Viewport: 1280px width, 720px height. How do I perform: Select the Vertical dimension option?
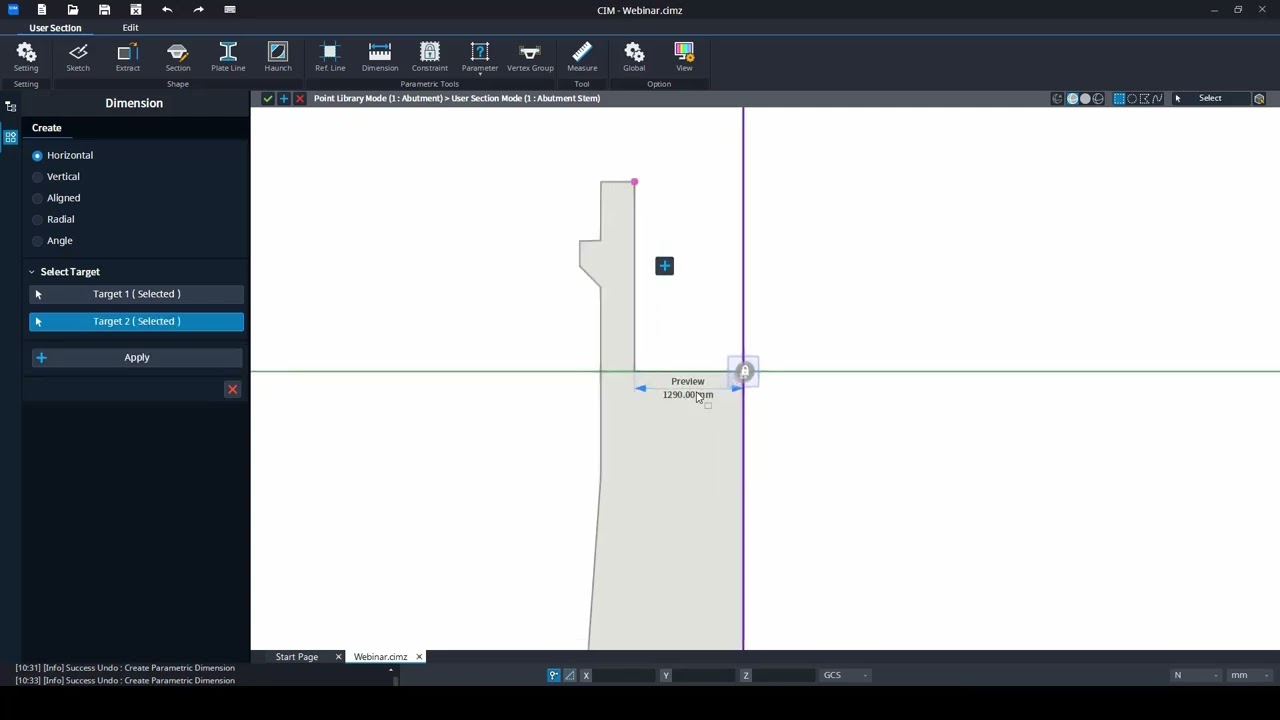point(56,177)
